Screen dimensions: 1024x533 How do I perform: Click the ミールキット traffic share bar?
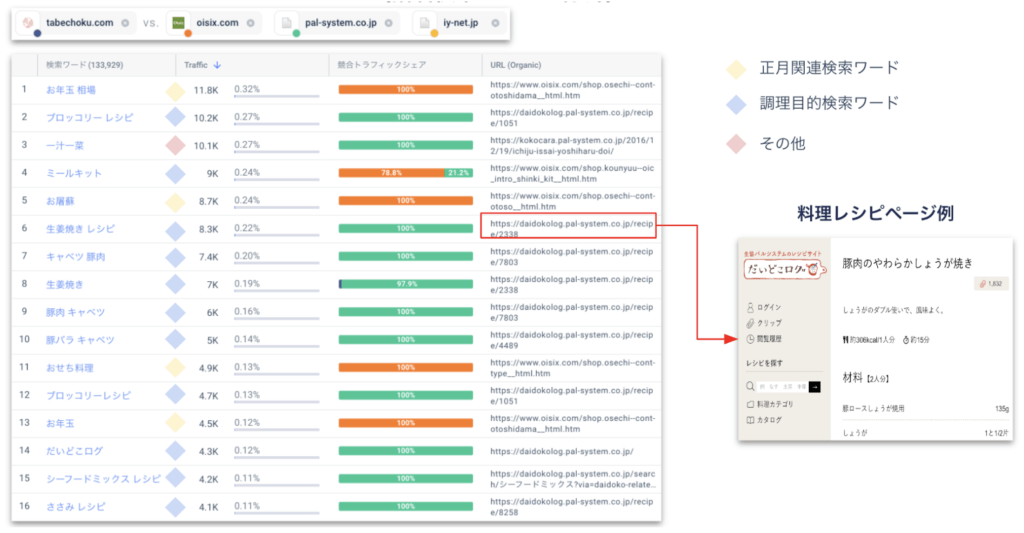tap(405, 173)
